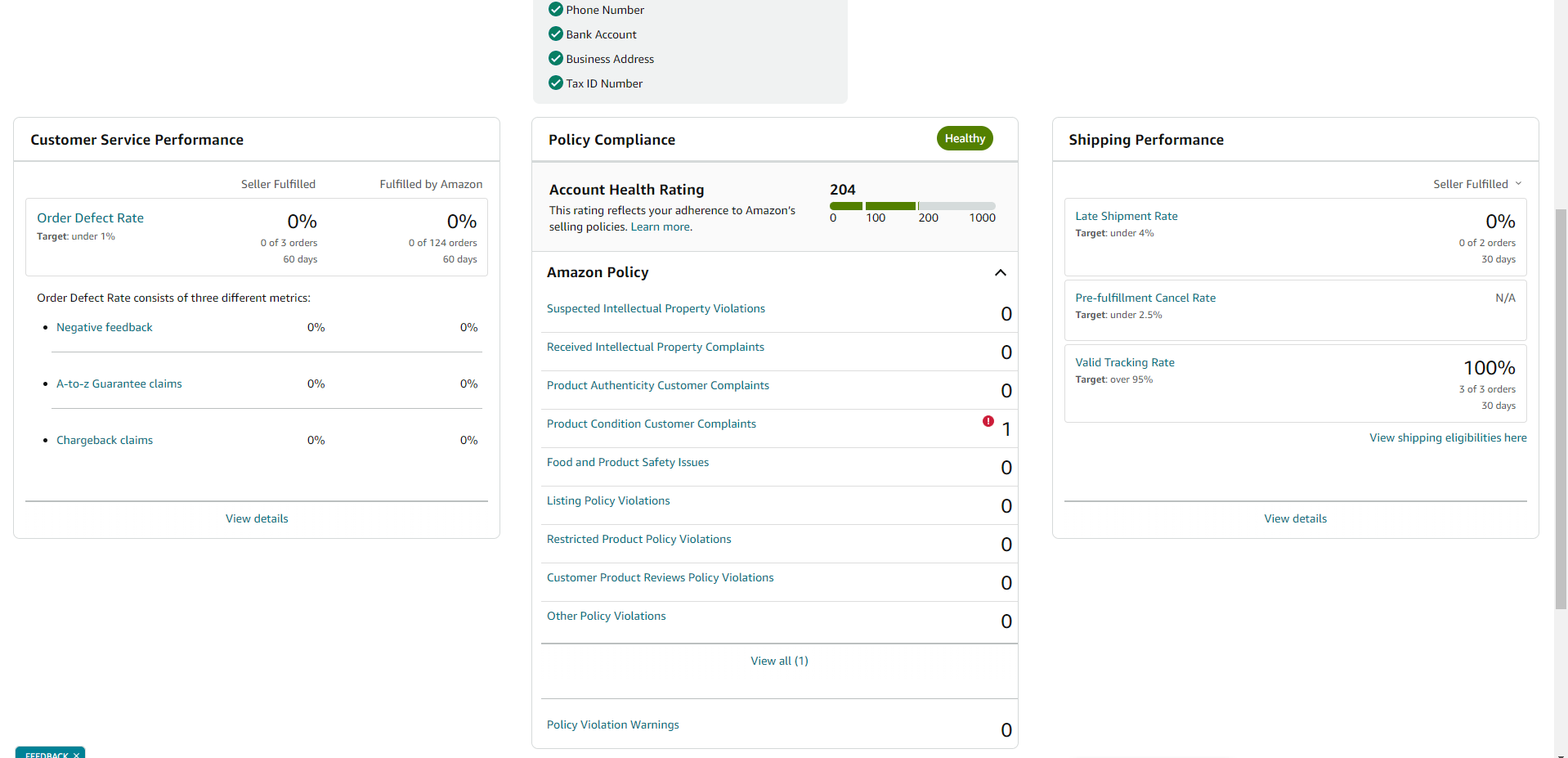Click the red alert icon on Product Condition row

click(988, 421)
